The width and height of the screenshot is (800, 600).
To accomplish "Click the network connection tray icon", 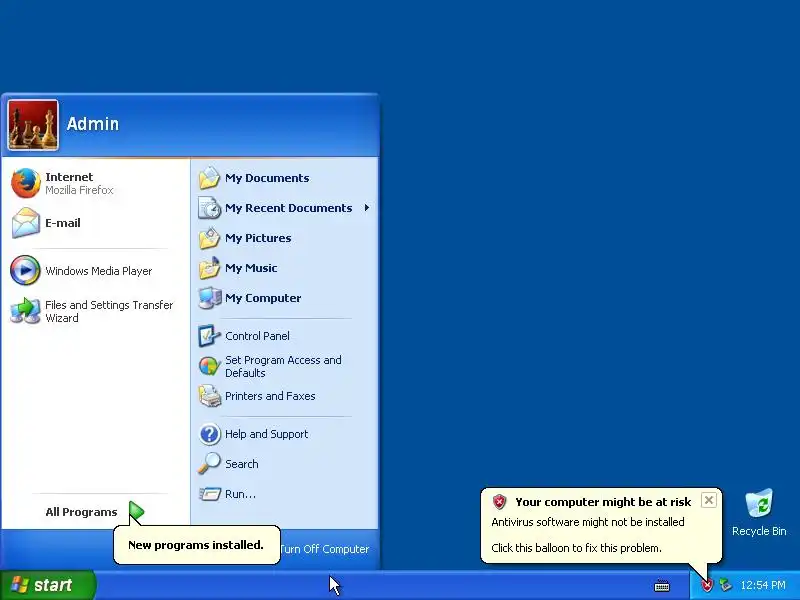I will tap(725, 585).
